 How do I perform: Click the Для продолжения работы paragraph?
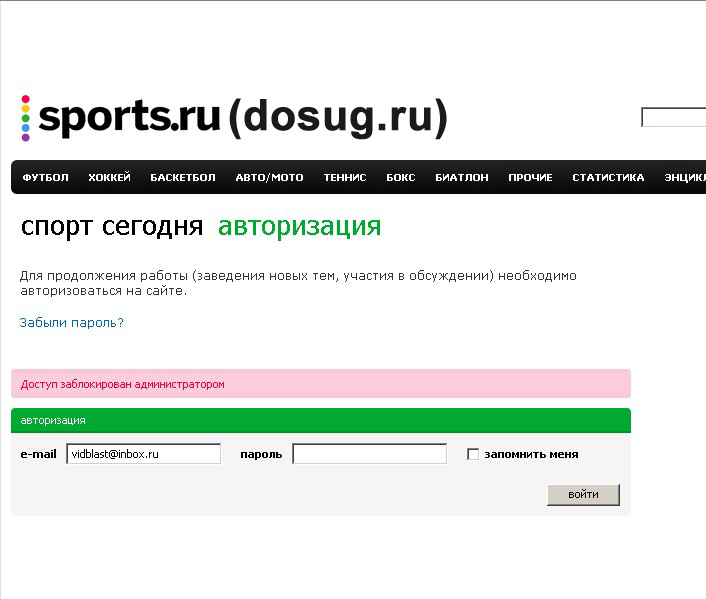coord(298,283)
